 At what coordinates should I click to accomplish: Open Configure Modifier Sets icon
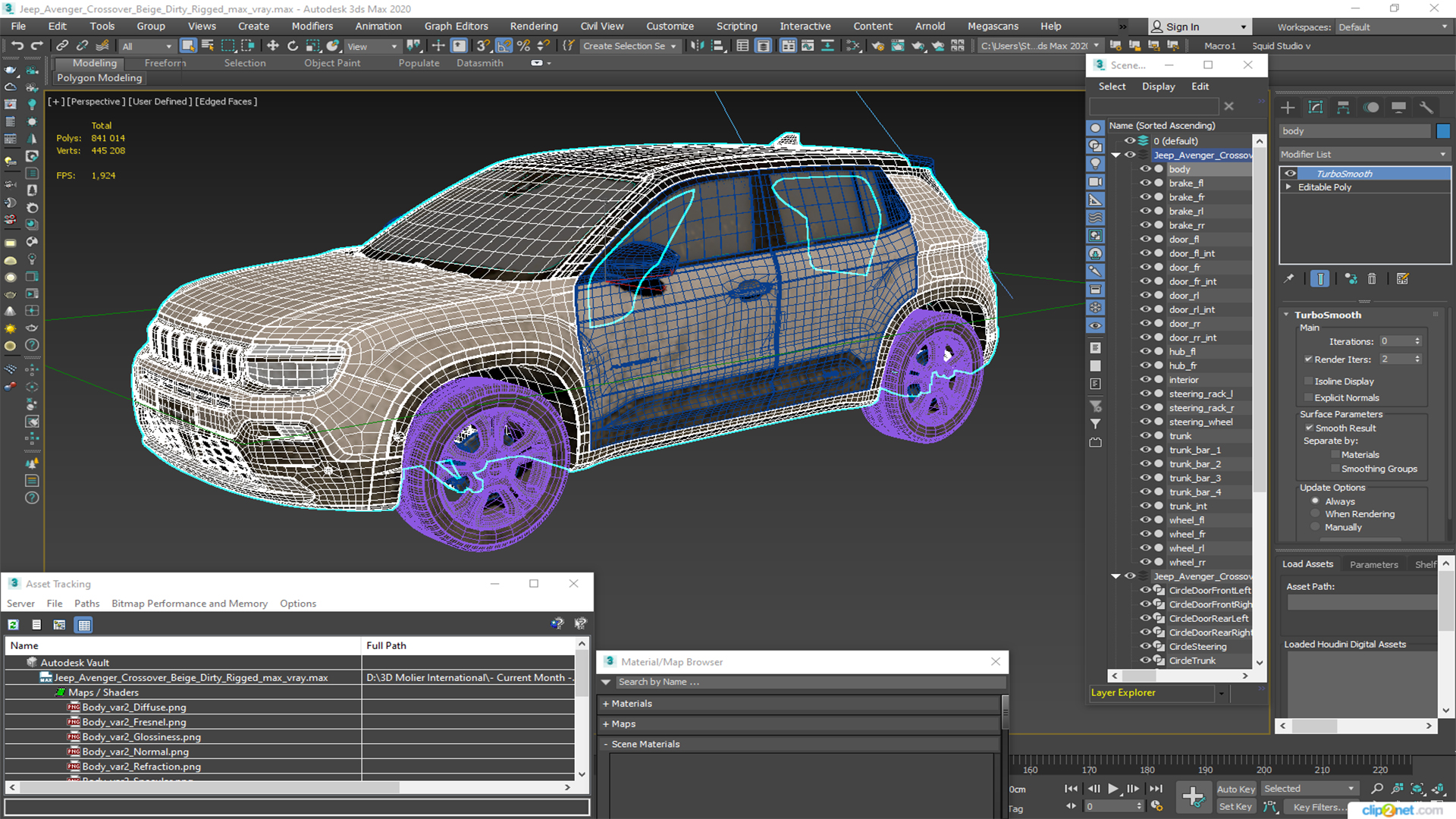click(x=1403, y=279)
